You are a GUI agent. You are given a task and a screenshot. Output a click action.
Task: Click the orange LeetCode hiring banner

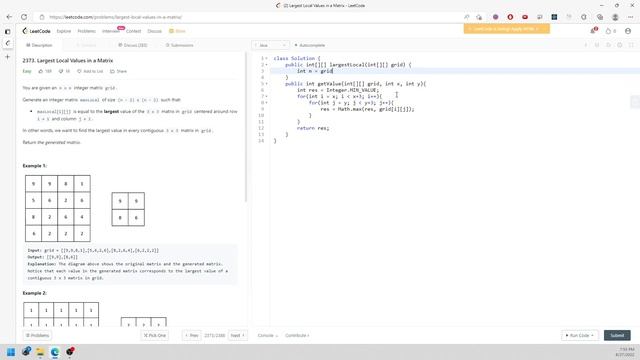pos(507,29)
